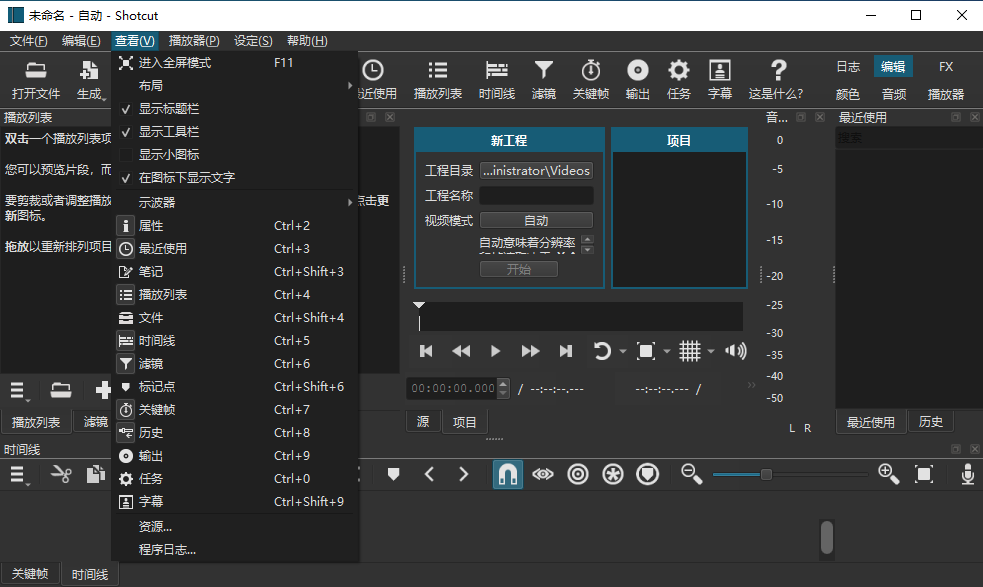This screenshot has height=587, width=983.
Task: Go to the next marker arrow
Action: click(464, 474)
